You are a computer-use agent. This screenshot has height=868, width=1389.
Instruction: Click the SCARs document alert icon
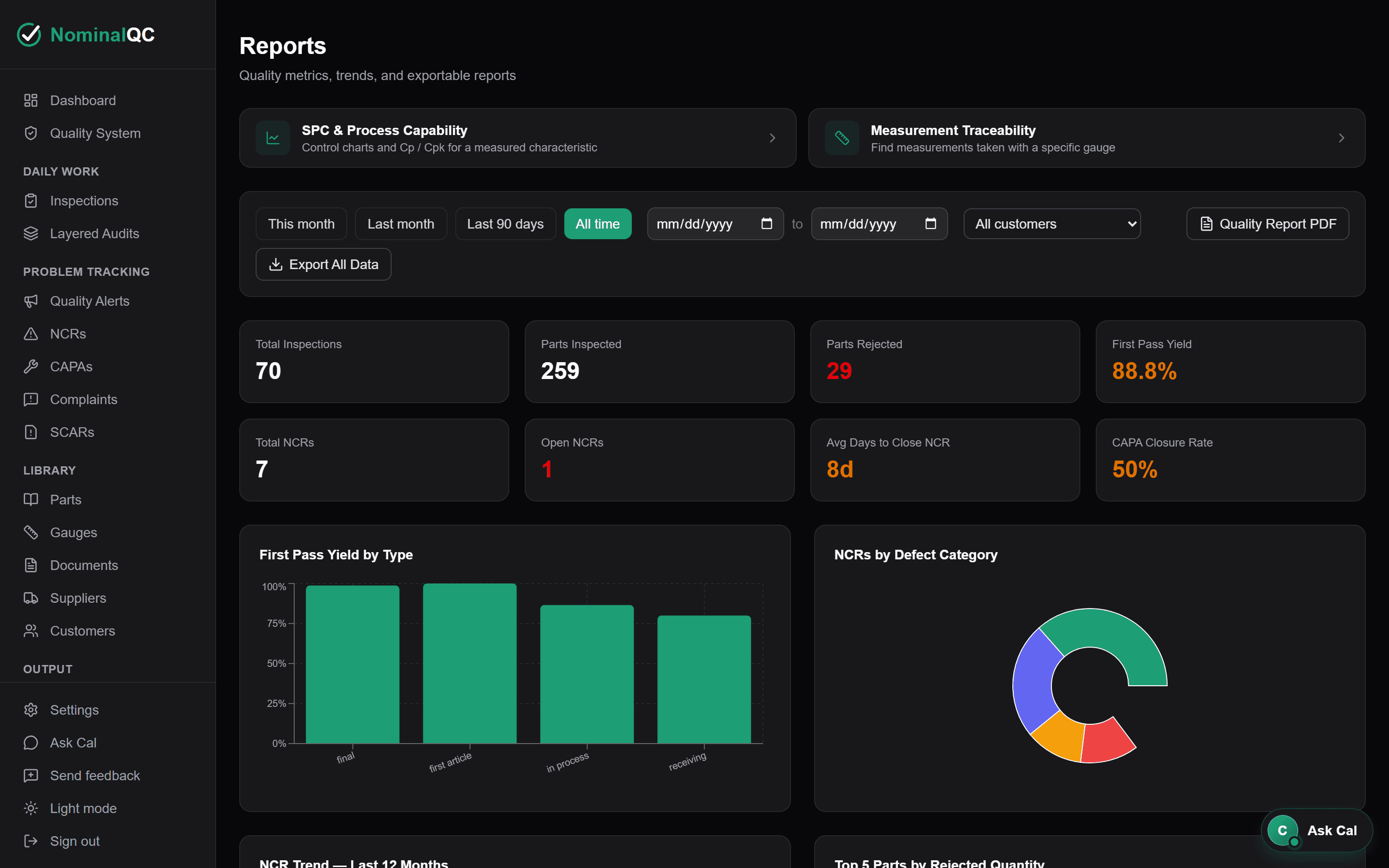31,432
